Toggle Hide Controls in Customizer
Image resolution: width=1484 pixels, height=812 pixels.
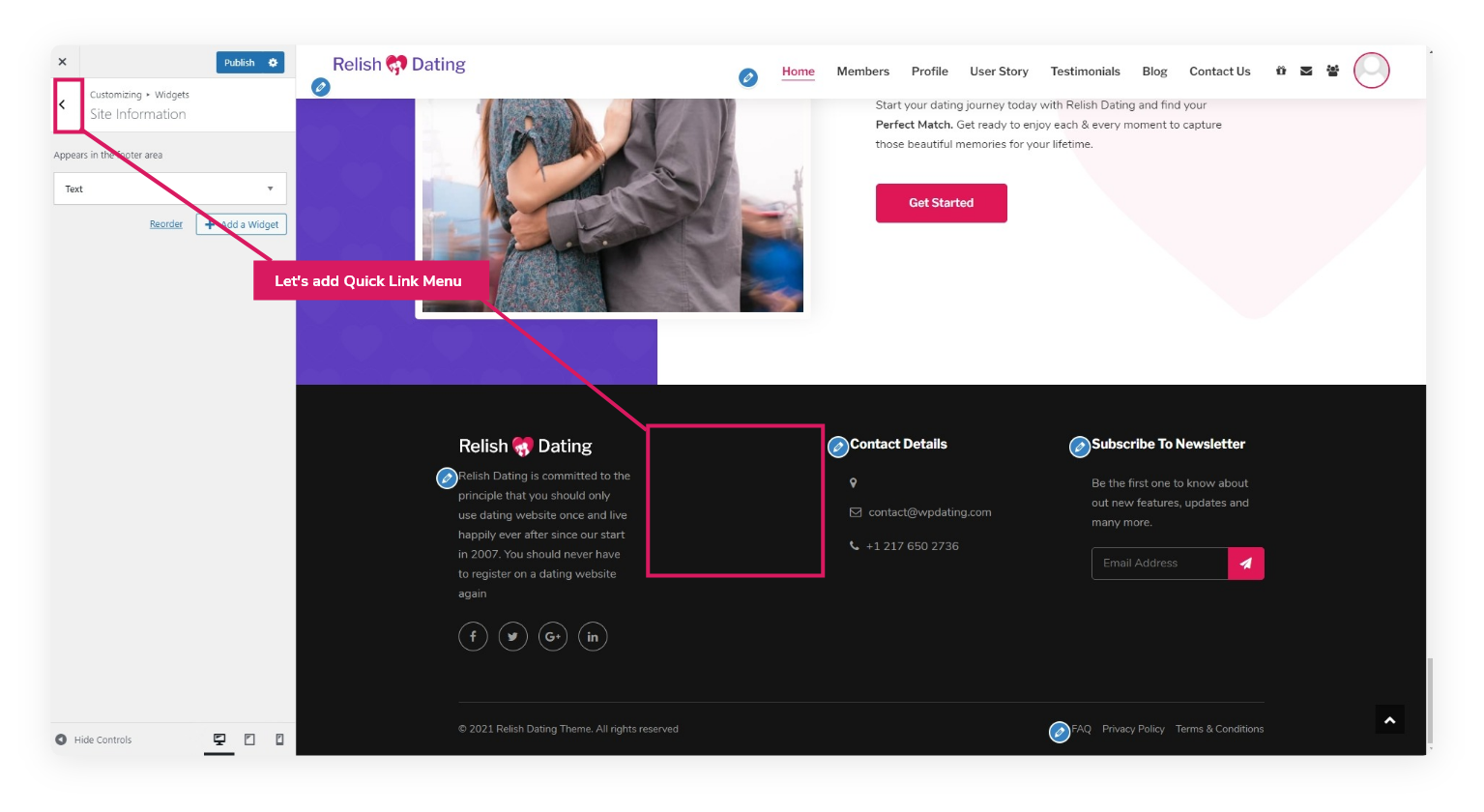click(94, 739)
